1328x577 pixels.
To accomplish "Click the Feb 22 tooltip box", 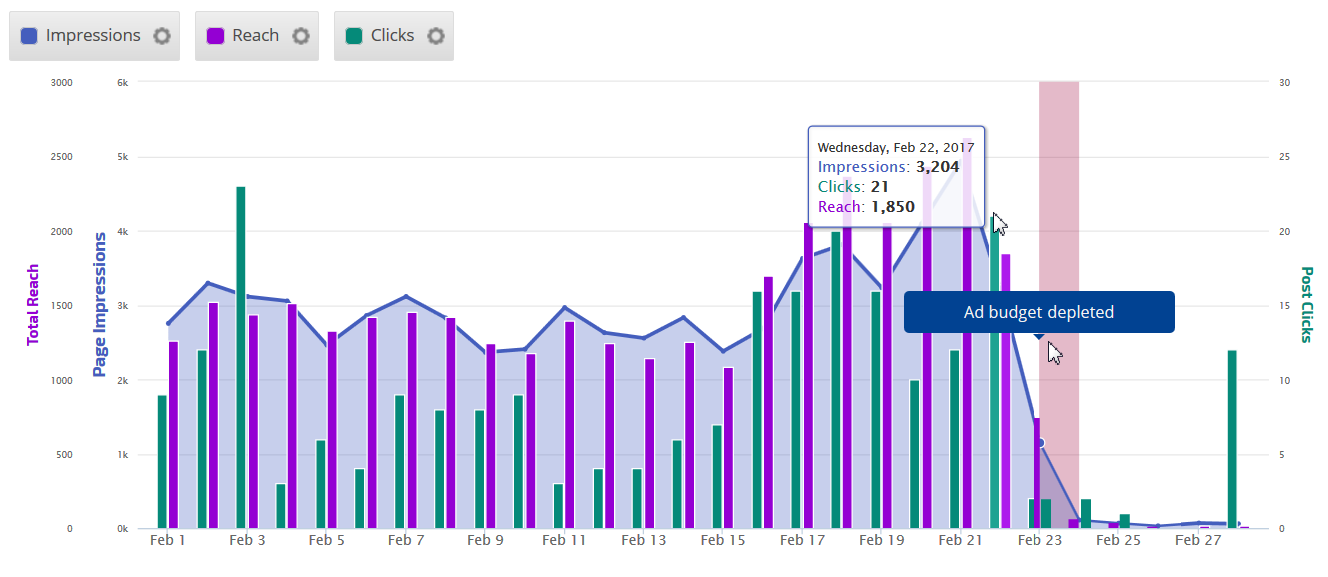I will coord(896,176).
